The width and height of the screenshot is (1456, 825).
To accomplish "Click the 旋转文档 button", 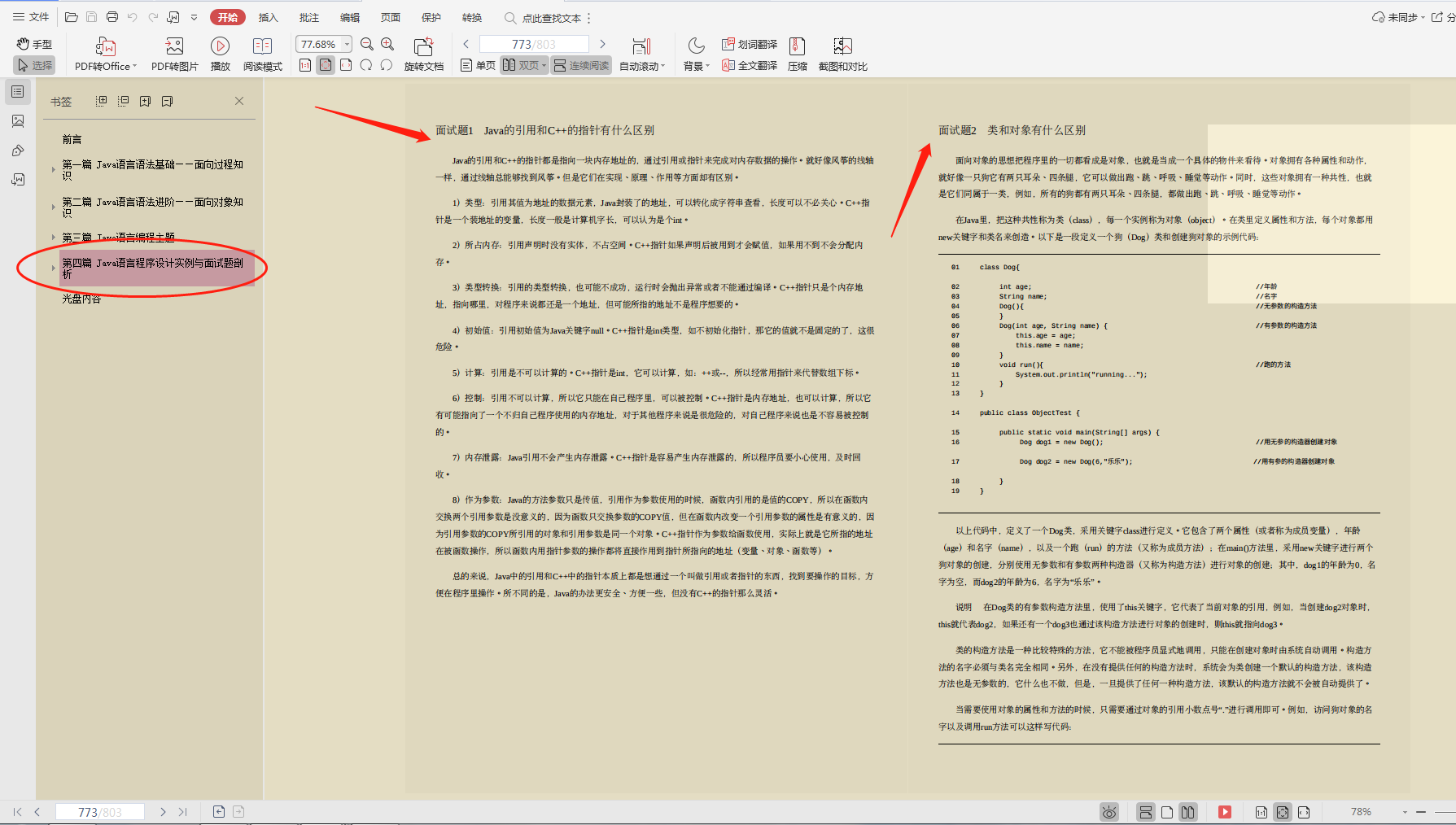I will click(x=423, y=55).
